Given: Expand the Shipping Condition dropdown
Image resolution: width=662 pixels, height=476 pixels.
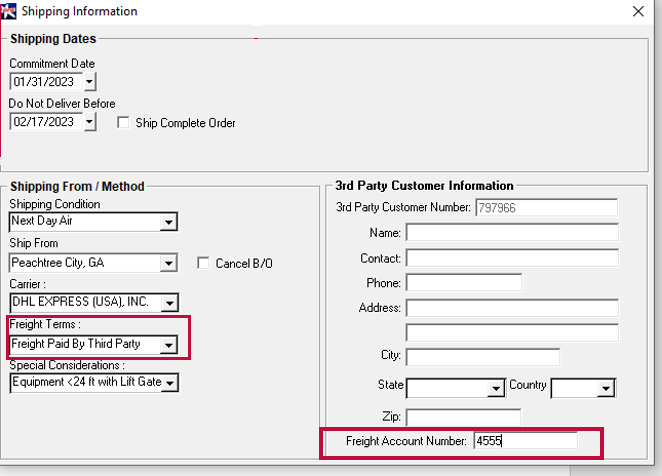Looking at the screenshot, I should pos(168,222).
